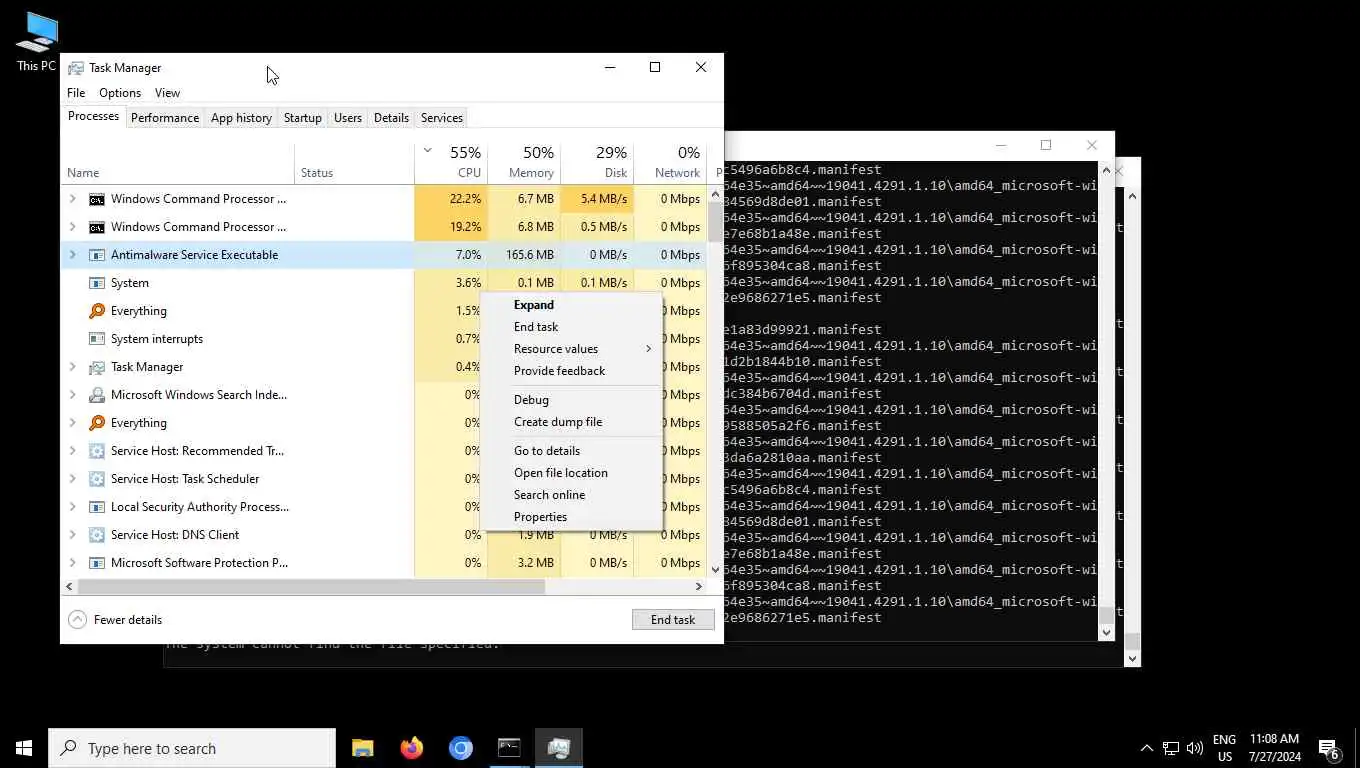Click Provide feedback menu entry
Screen dimensions: 1360x768
571,371
